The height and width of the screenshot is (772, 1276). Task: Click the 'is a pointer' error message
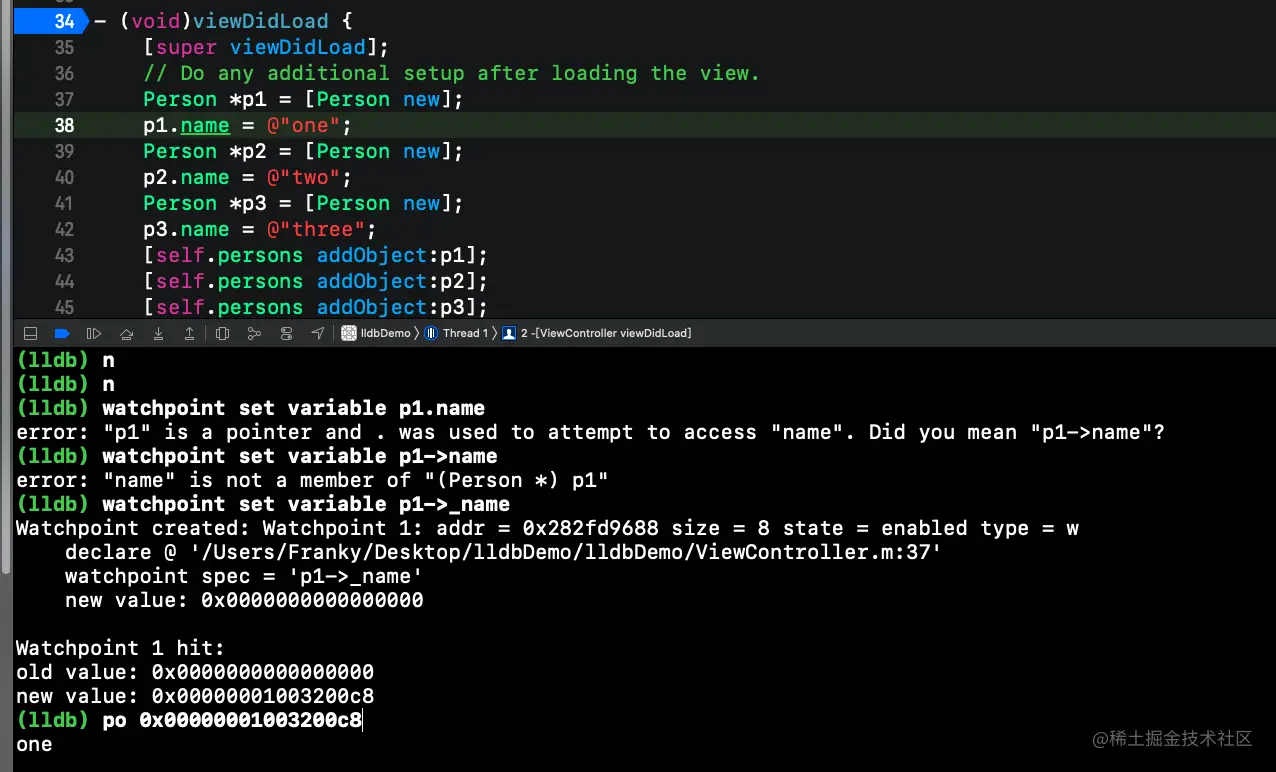coord(591,432)
